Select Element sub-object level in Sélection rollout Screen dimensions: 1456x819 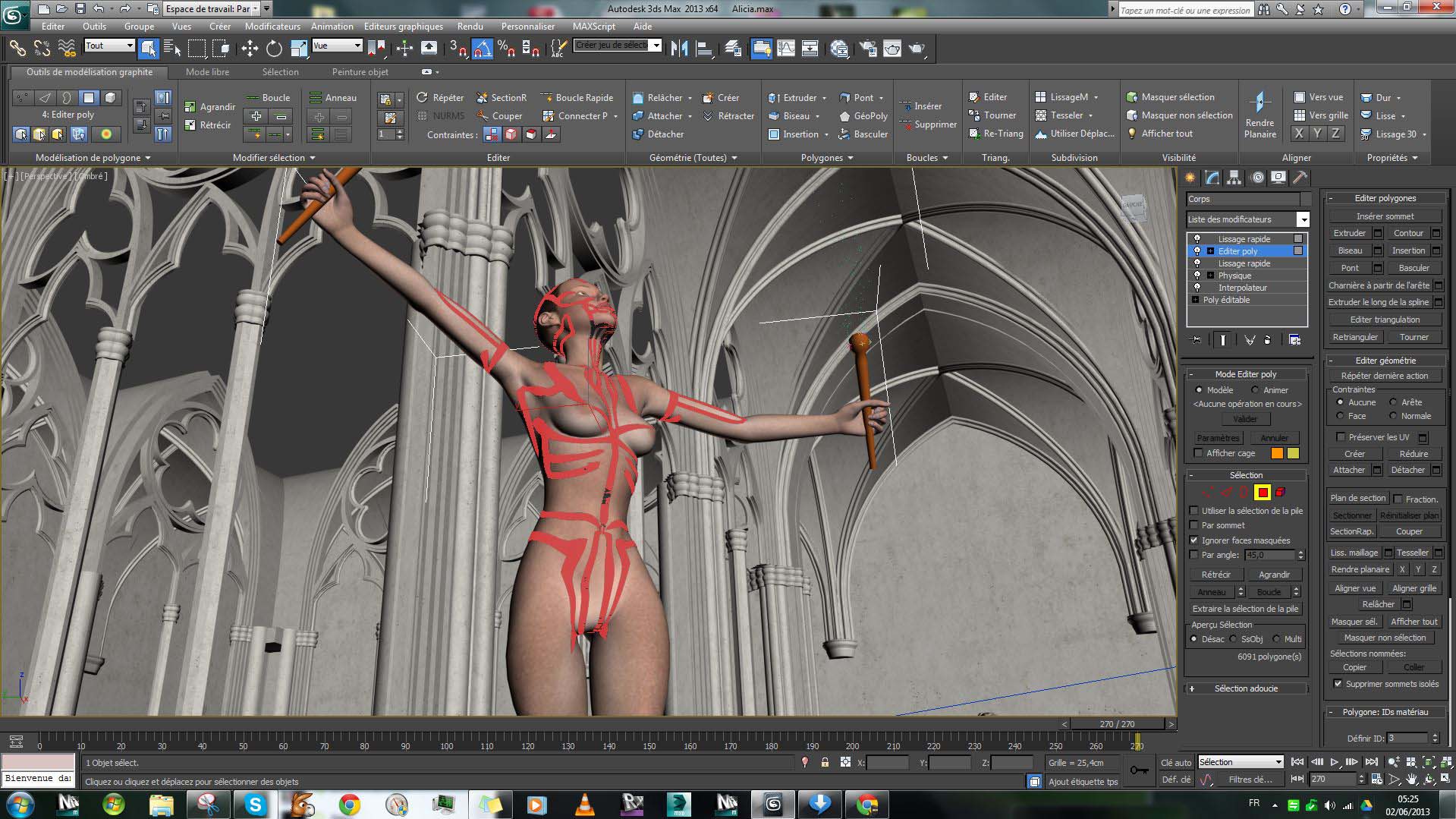(x=1280, y=493)
